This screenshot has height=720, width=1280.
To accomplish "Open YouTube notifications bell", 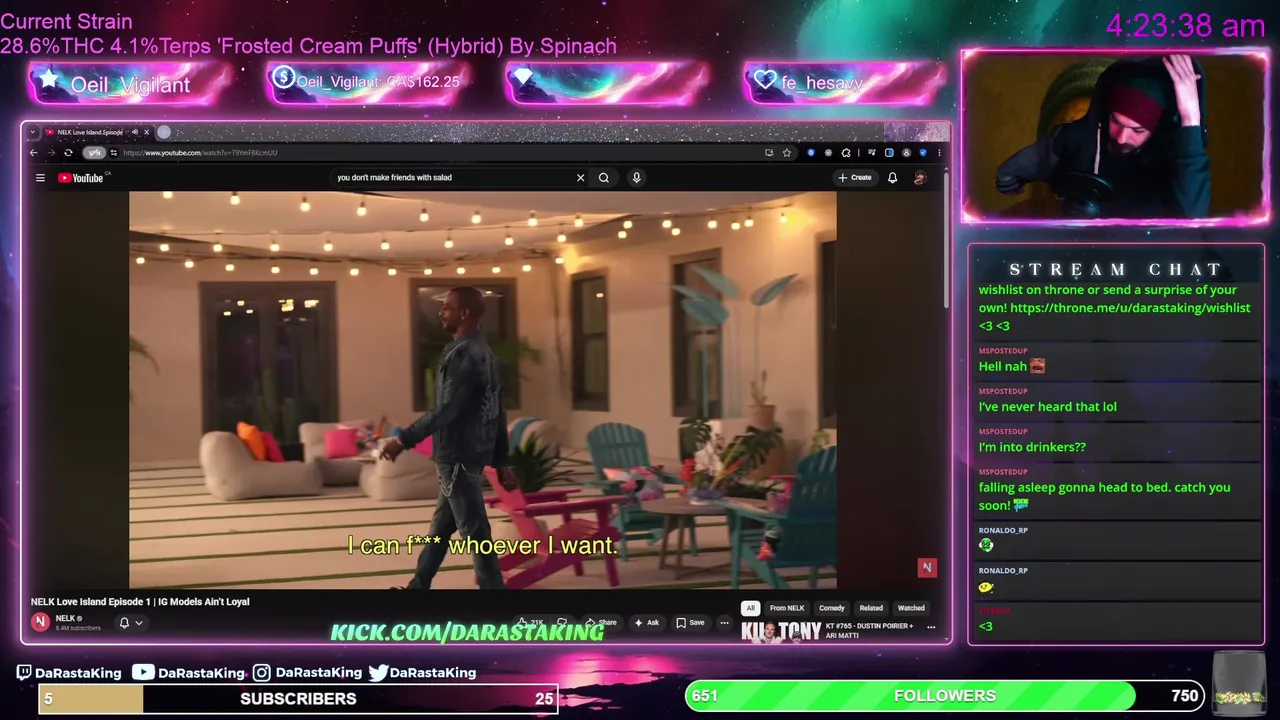I will [892, 178].
